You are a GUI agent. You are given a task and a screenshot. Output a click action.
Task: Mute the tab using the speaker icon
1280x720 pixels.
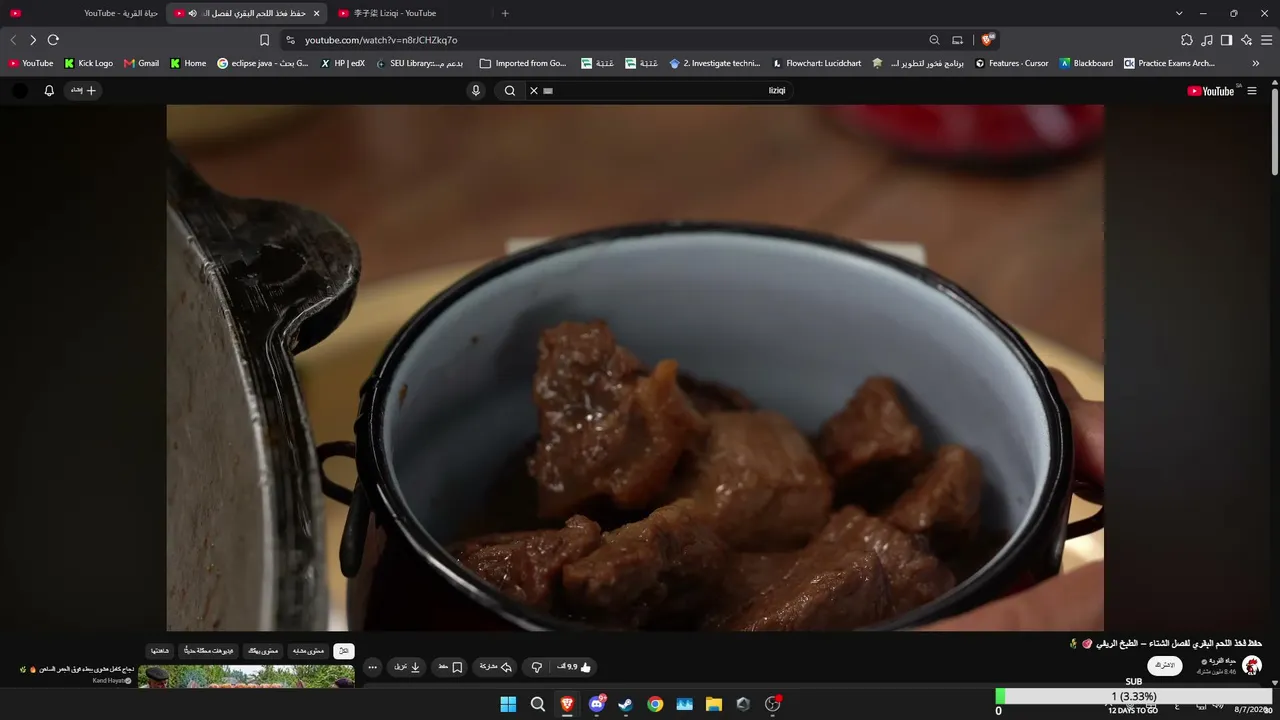click(x=193, y=13)
